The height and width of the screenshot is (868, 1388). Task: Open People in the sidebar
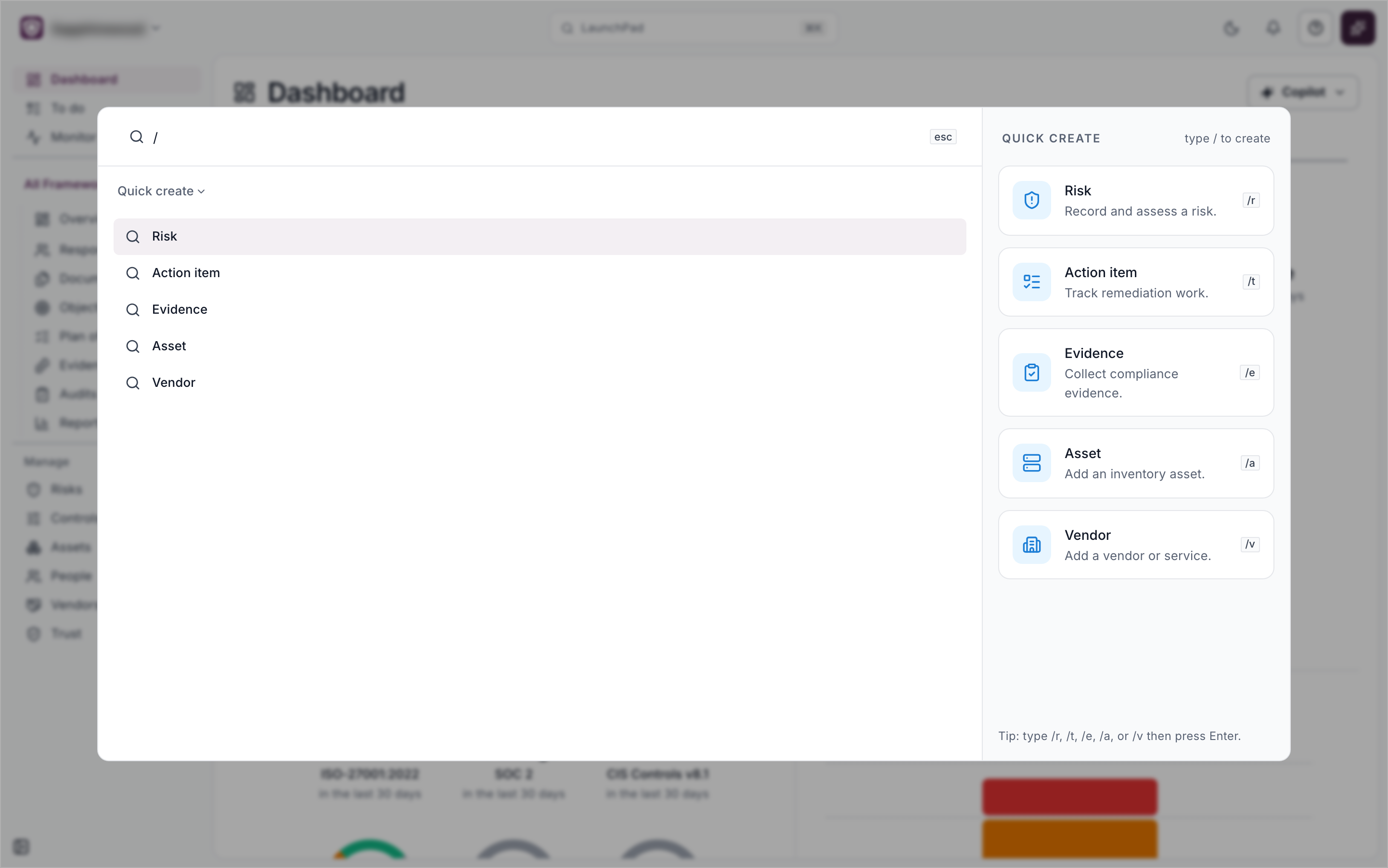click(59, 576)
